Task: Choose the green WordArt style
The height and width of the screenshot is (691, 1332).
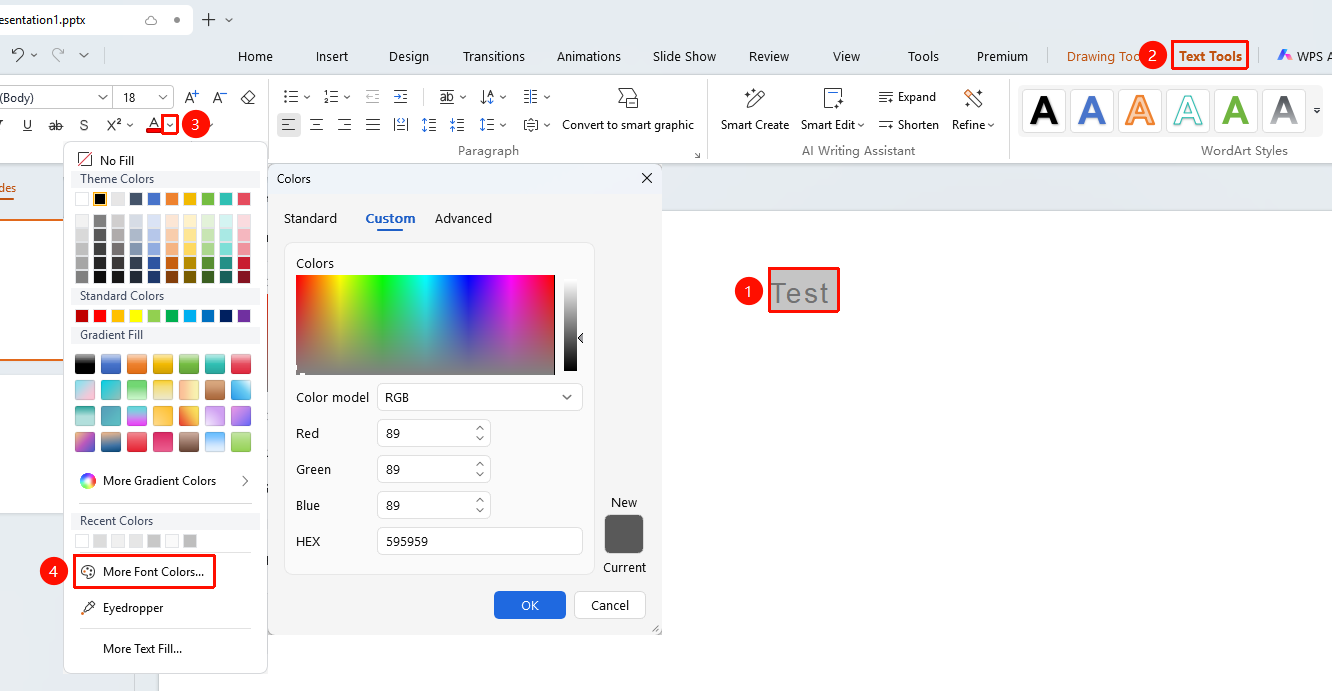Action: (1236, 110)
